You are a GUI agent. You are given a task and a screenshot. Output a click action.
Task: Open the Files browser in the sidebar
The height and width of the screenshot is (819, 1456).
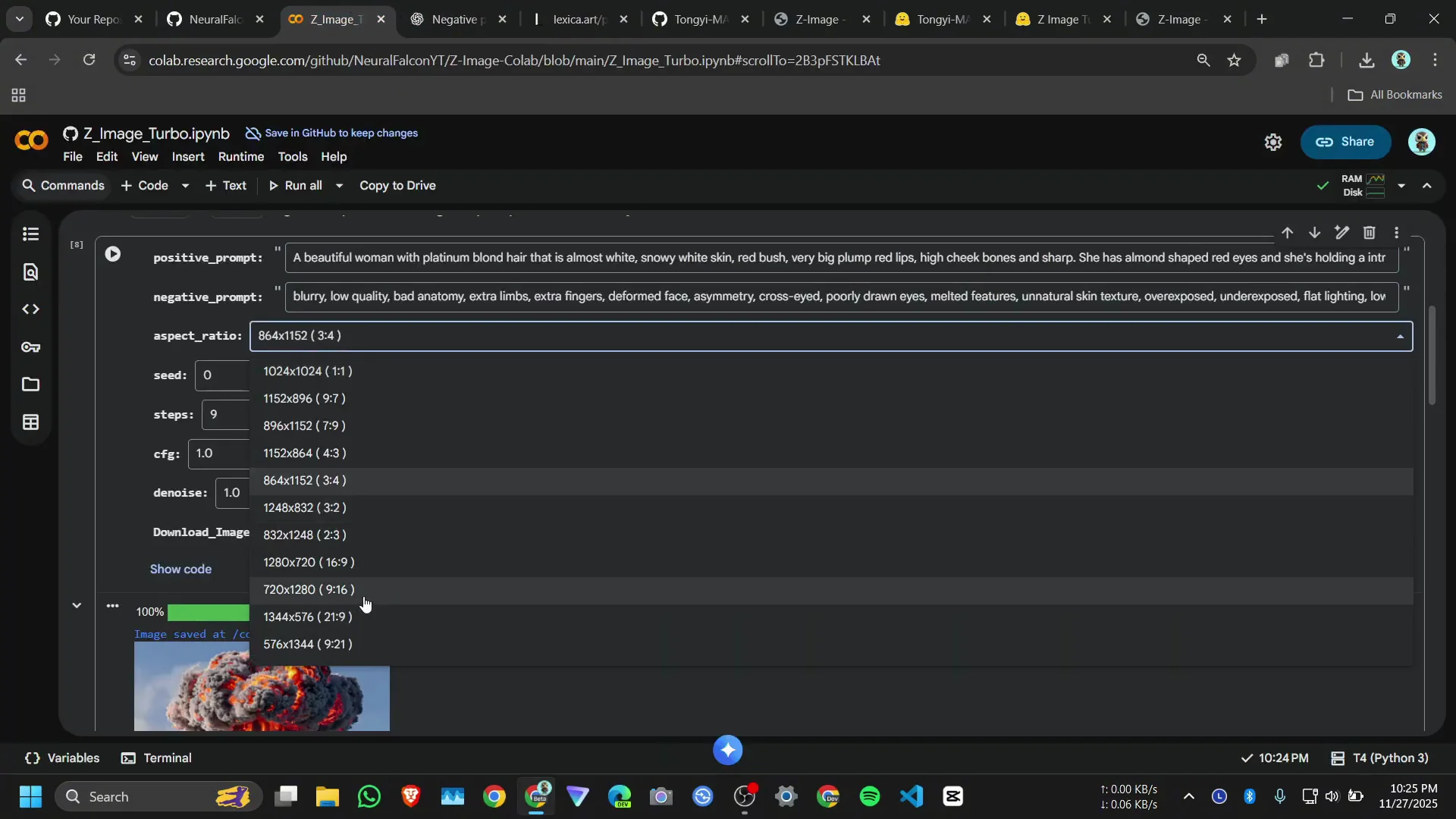[x=30, y=384]
